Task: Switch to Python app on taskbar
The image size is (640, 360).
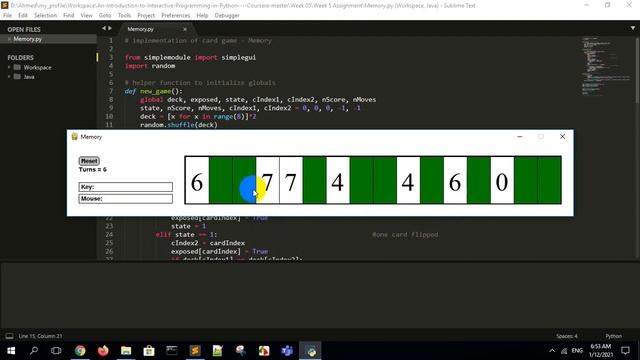Action: coord(311,351)
